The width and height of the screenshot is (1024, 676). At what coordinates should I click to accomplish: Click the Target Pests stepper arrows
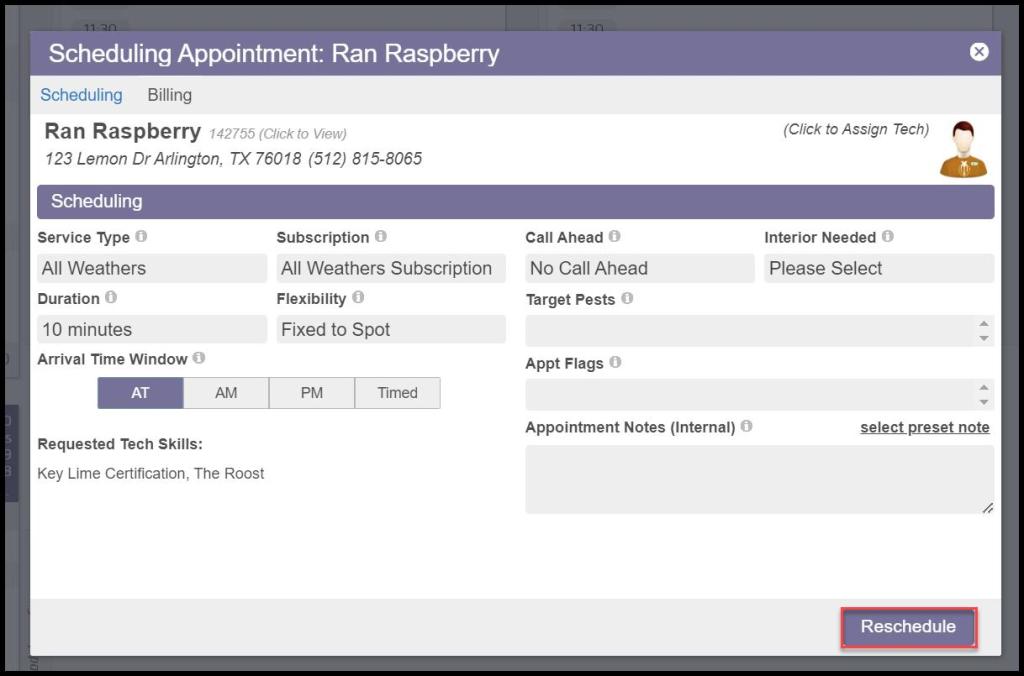coord(984,331)
